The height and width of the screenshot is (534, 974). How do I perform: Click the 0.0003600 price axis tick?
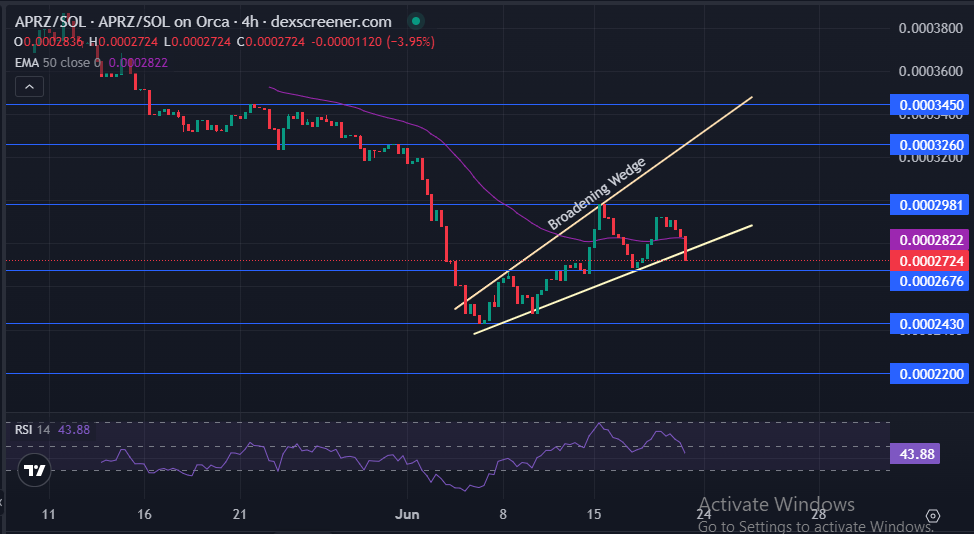click(x=929, y=71)
